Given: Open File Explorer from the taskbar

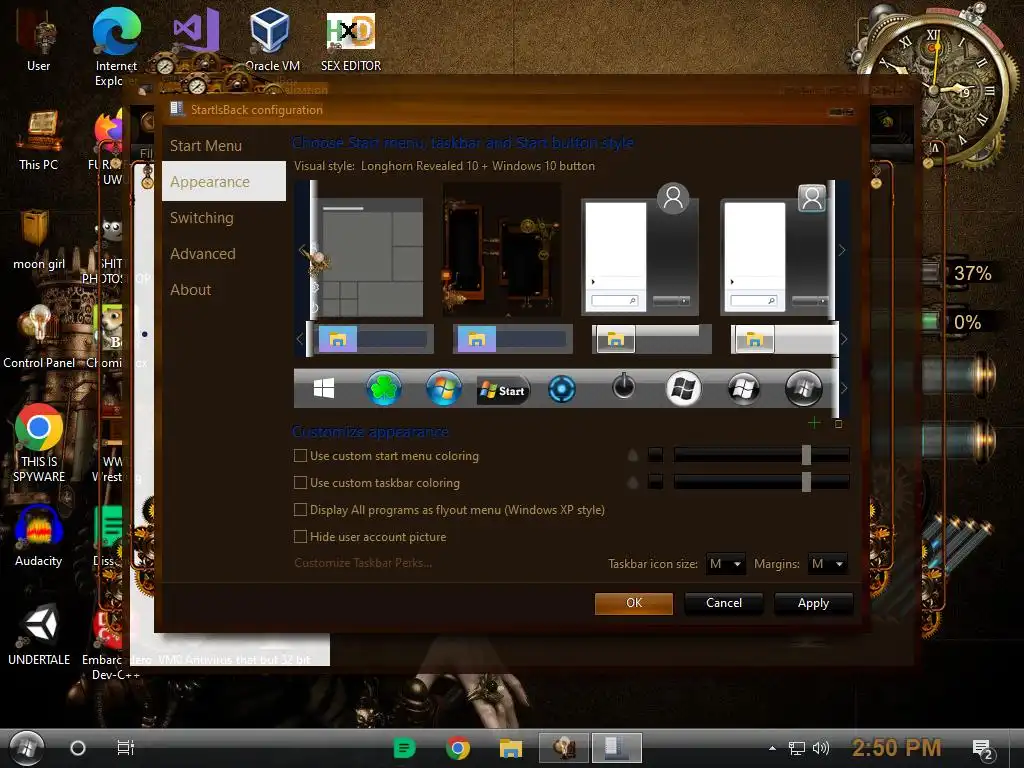Looking at the screenshot, I should point(511,748).
